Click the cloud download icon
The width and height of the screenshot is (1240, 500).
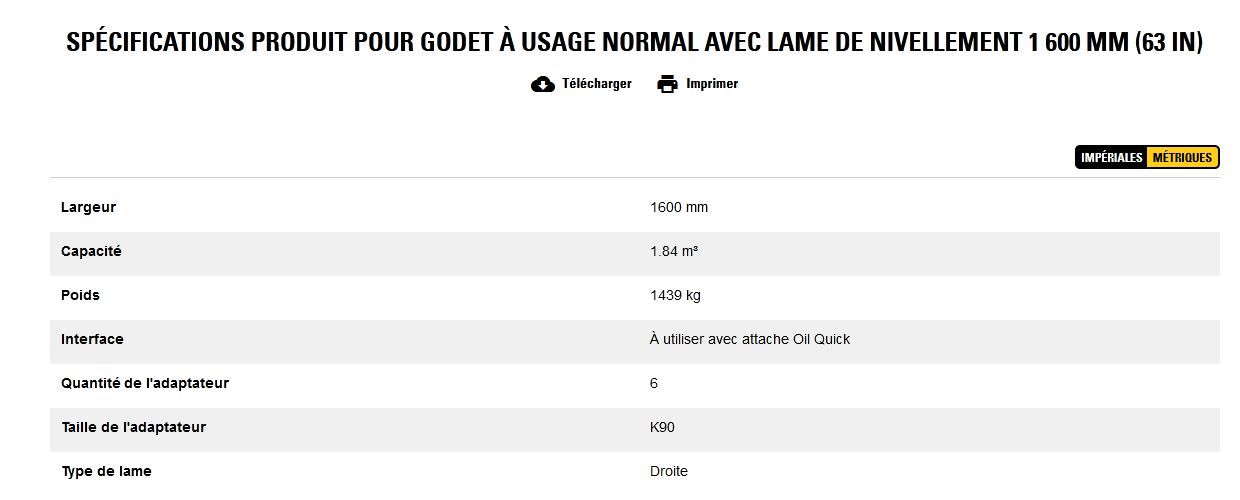(x=543, y=84)
